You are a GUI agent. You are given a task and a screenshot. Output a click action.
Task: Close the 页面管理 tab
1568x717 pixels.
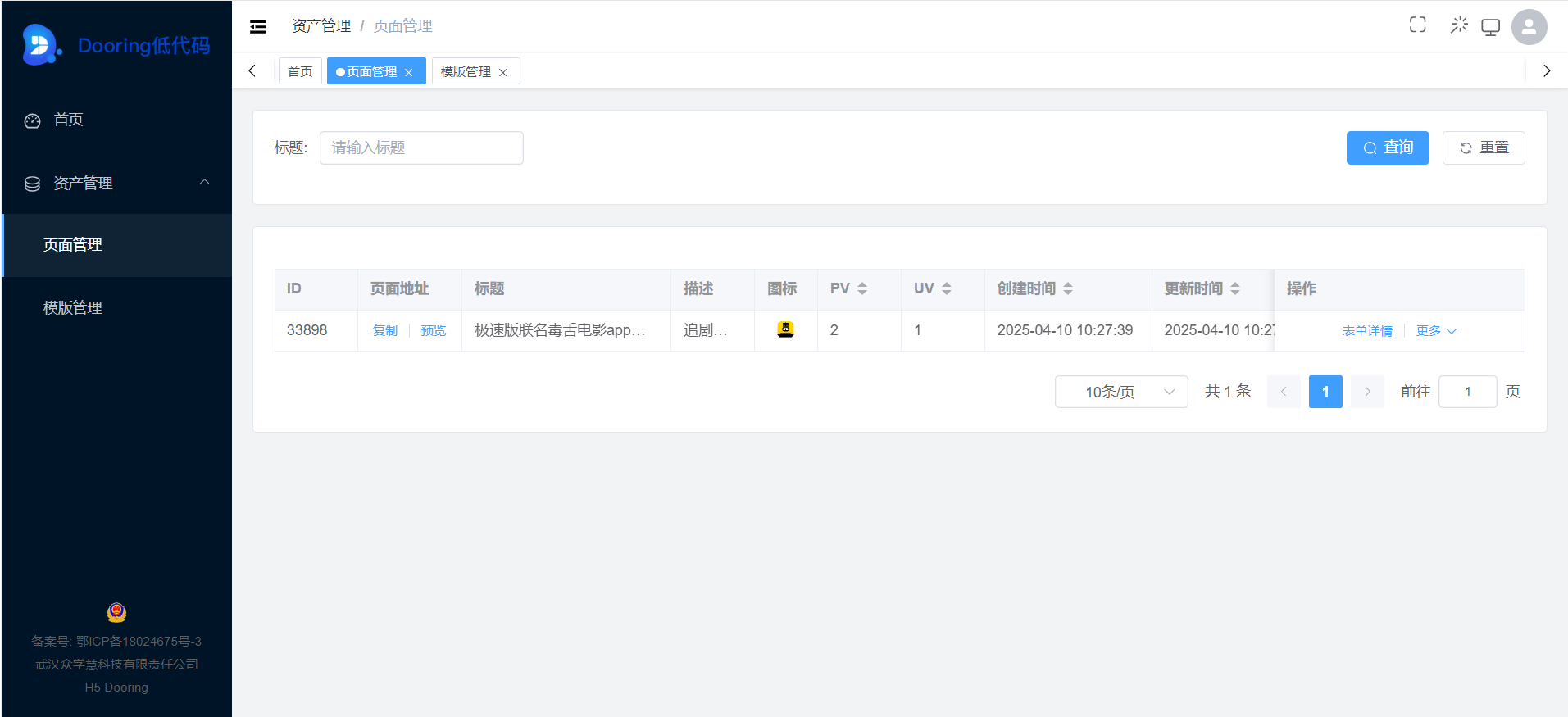coord(408,72)
